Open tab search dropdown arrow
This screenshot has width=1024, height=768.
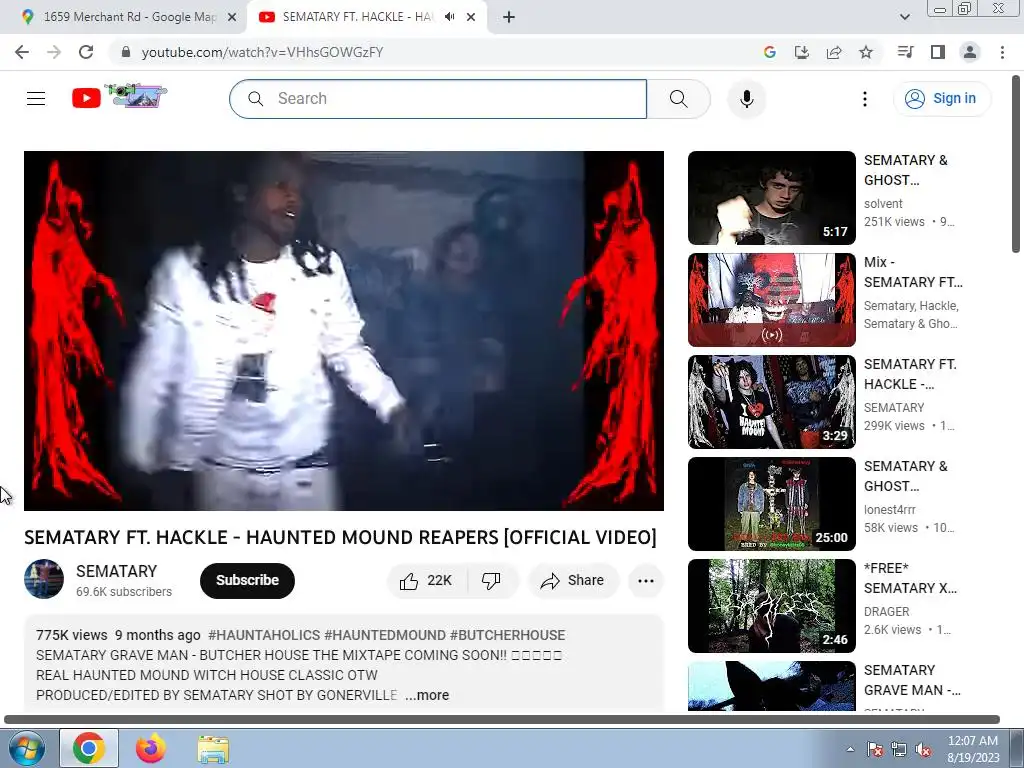pyautogui.click(x=904, y=17)
